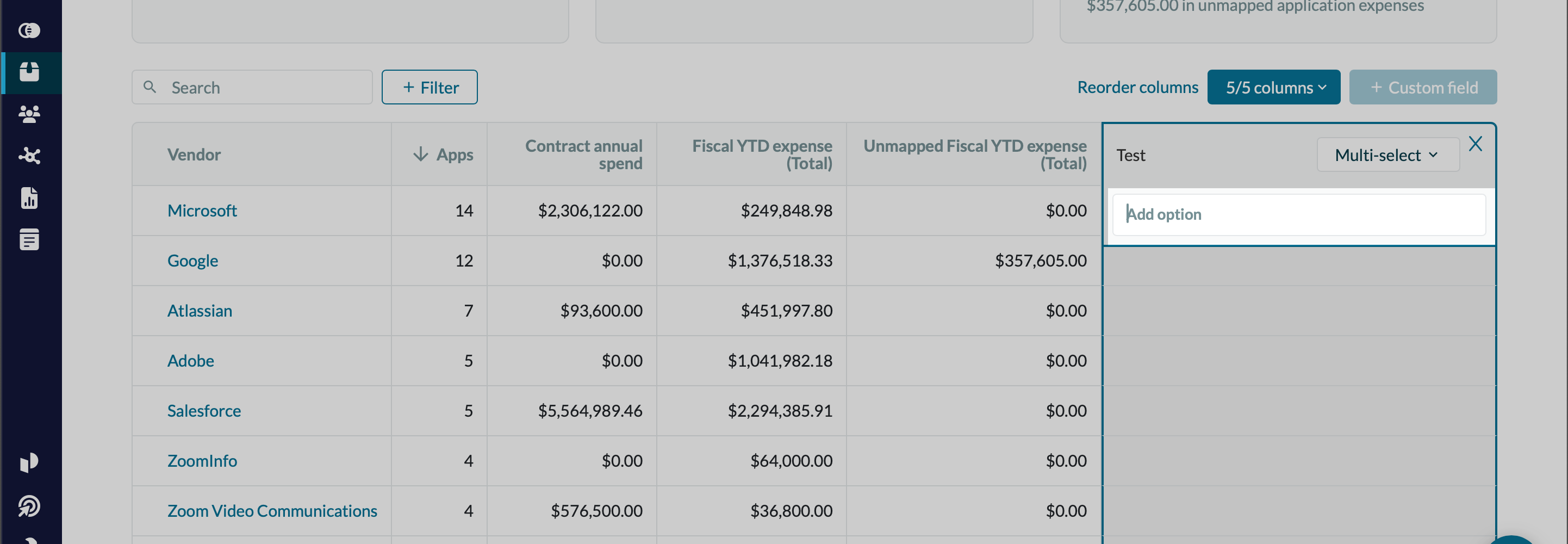Click the Contract annual spend column header
This screenshot has height=544, width=1568.
583,154
